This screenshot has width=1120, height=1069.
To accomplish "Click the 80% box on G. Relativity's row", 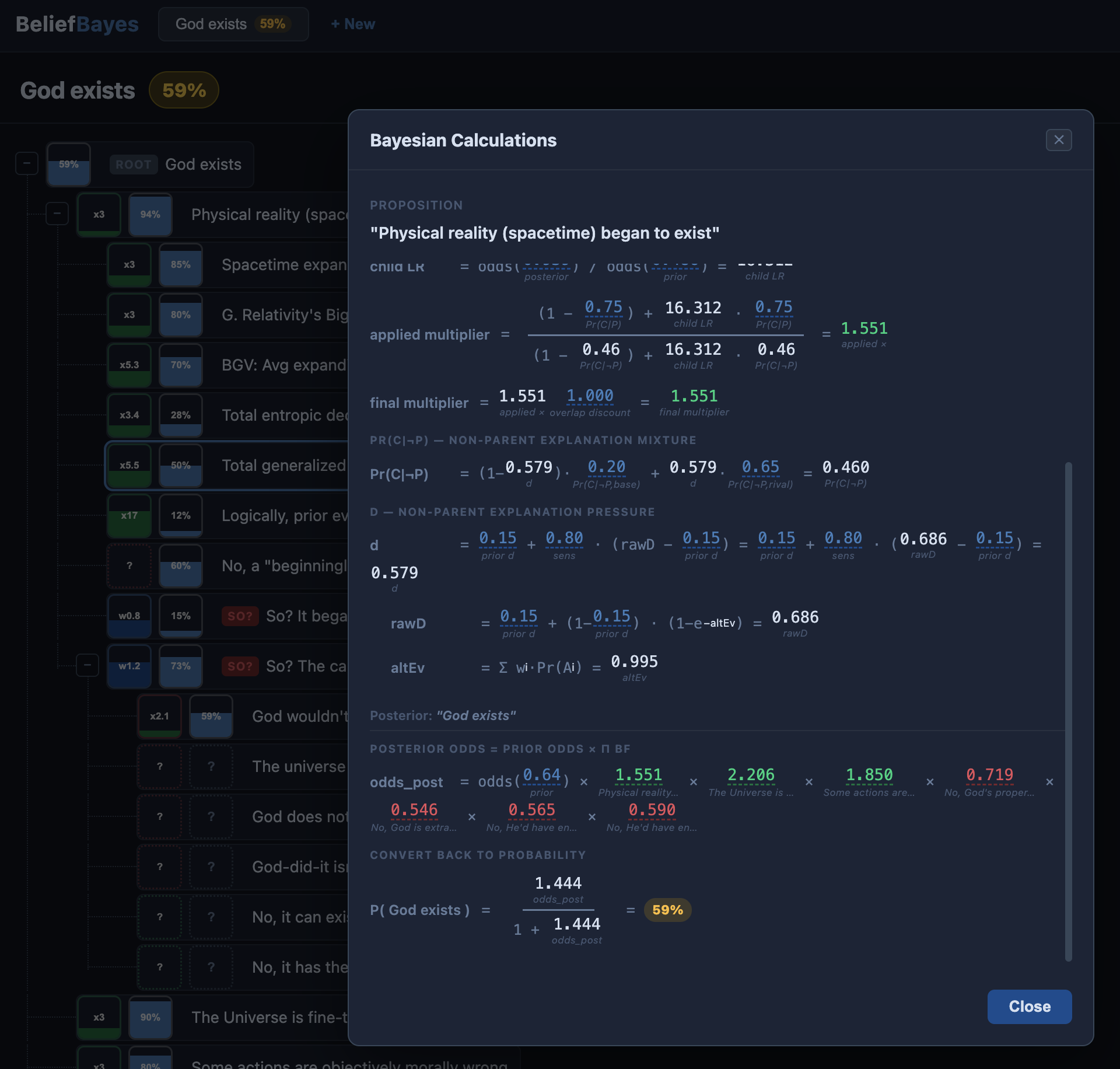I will point(181,315).
